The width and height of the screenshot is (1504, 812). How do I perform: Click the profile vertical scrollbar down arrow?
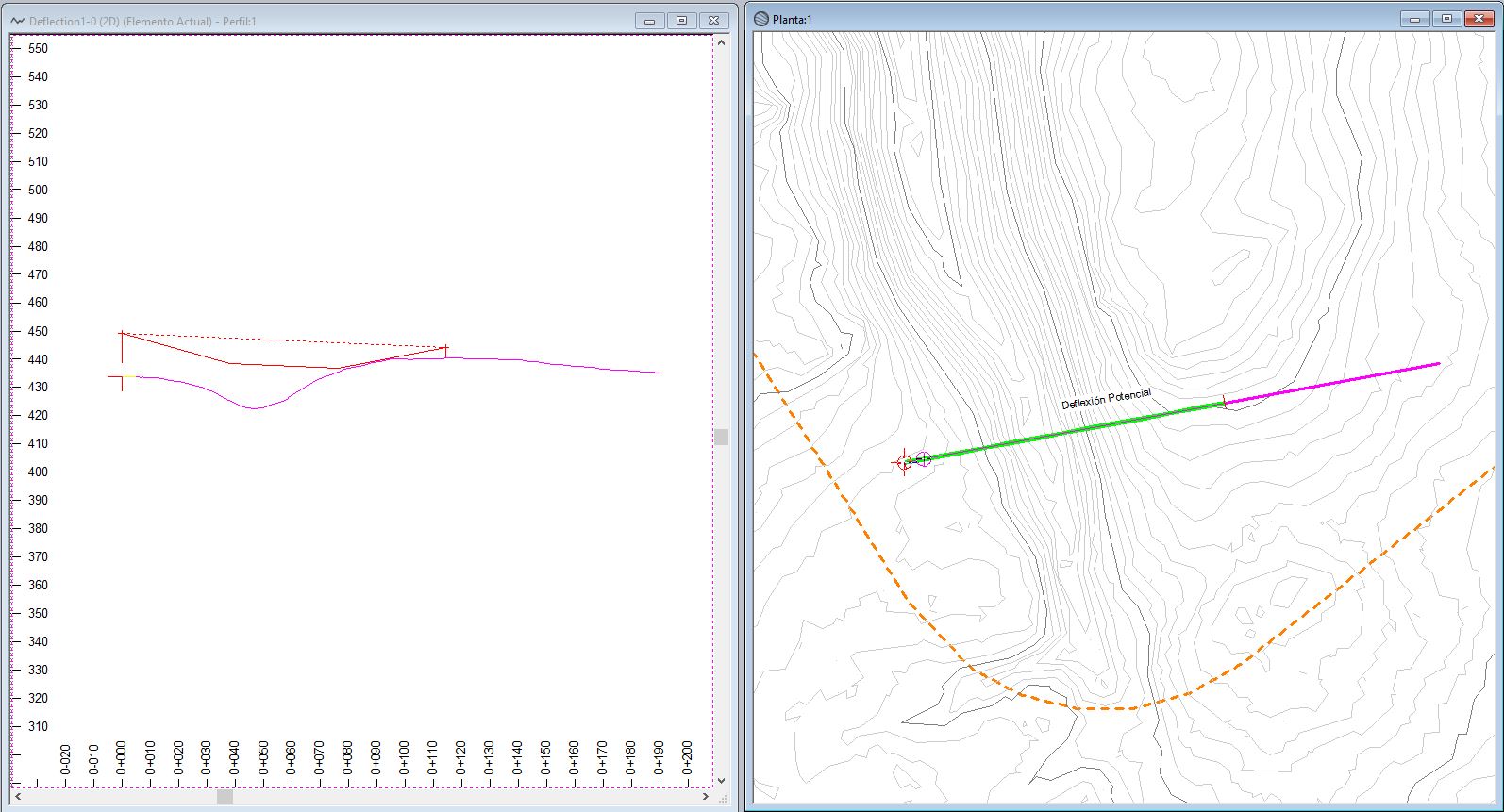click(x=722, y=781)
